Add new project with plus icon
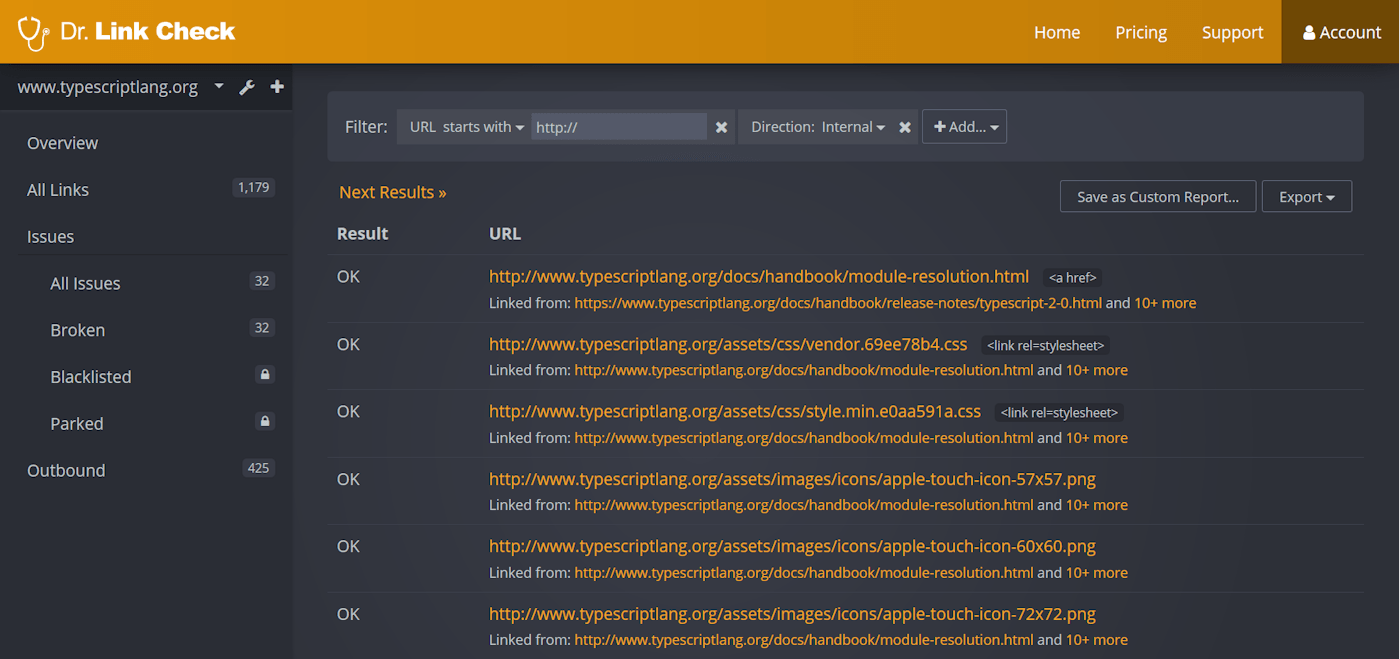The width and height of the screenshot is (1400, 659). tap(277, 87)
